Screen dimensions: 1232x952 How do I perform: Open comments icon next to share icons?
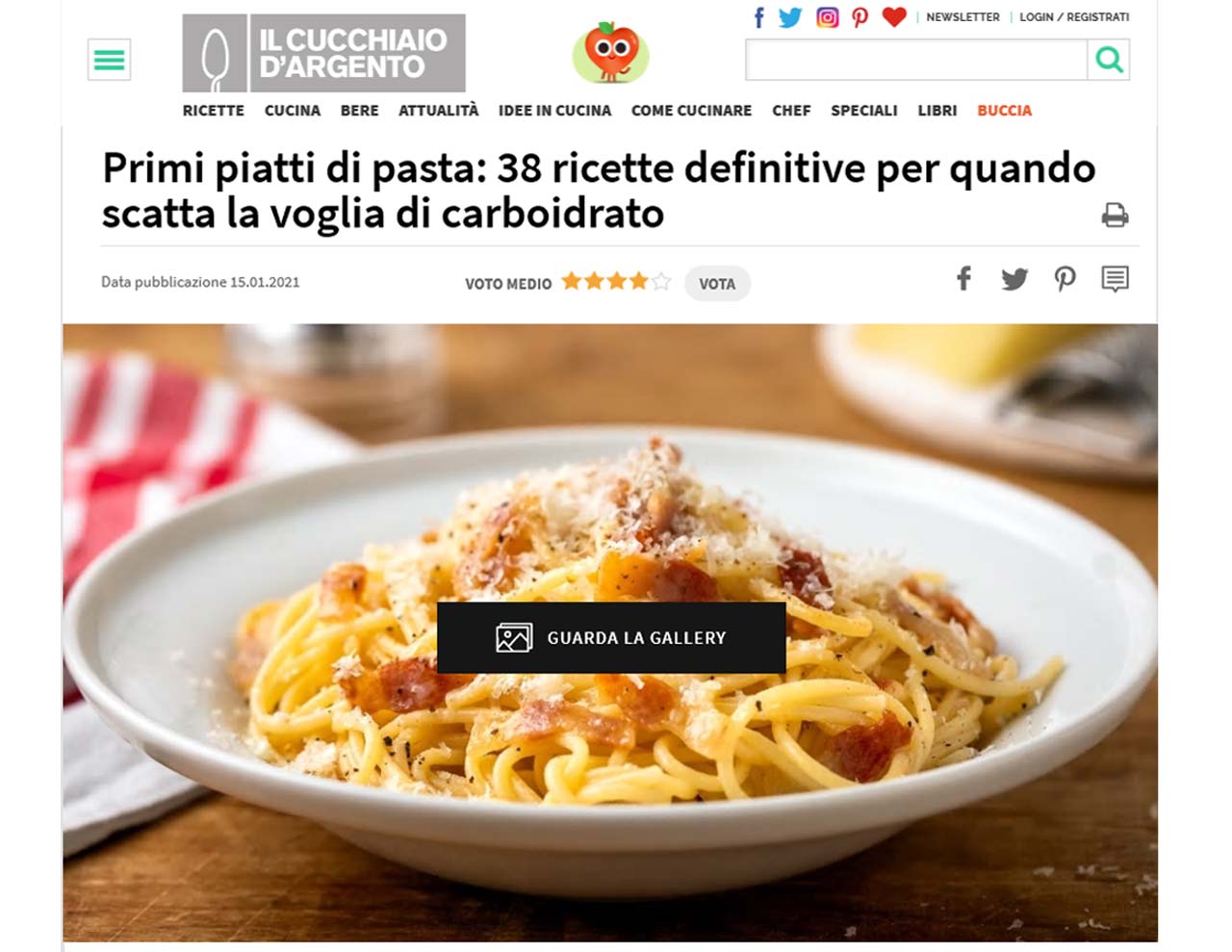click(1115, 279)
